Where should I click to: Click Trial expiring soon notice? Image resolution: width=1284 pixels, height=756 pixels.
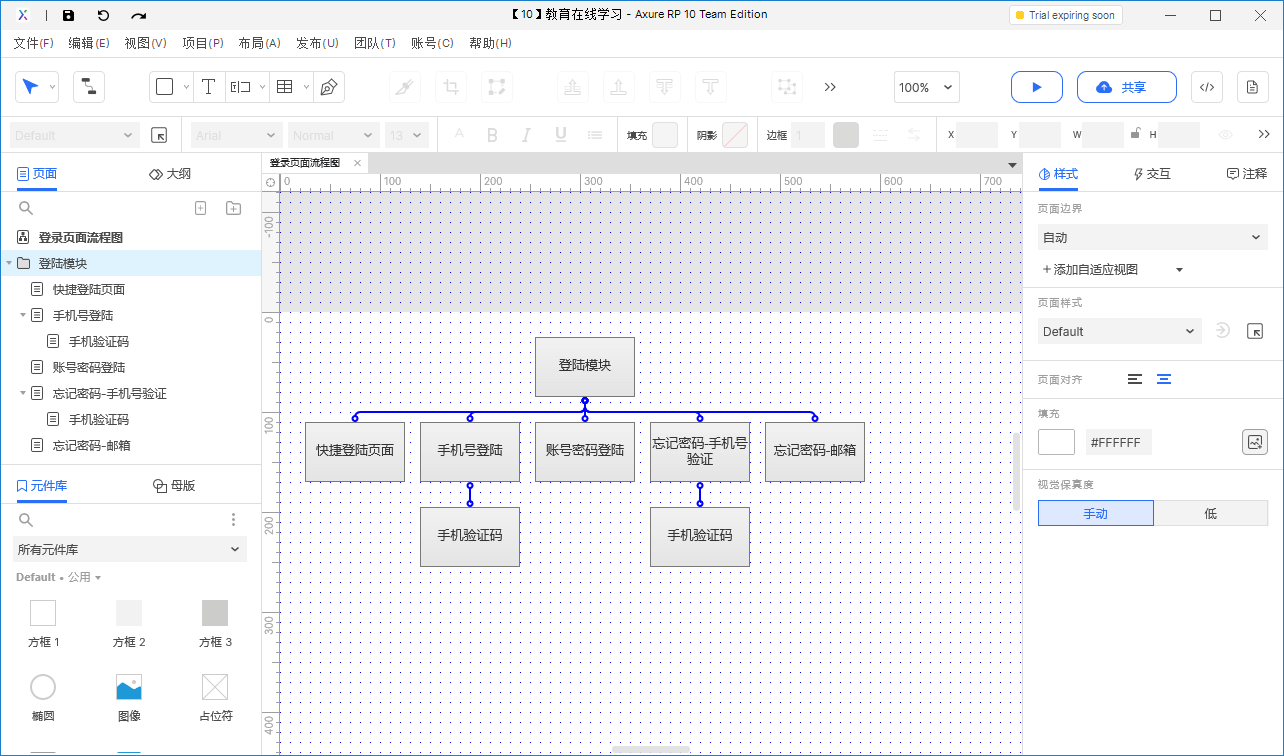(x=1066, y=15)
